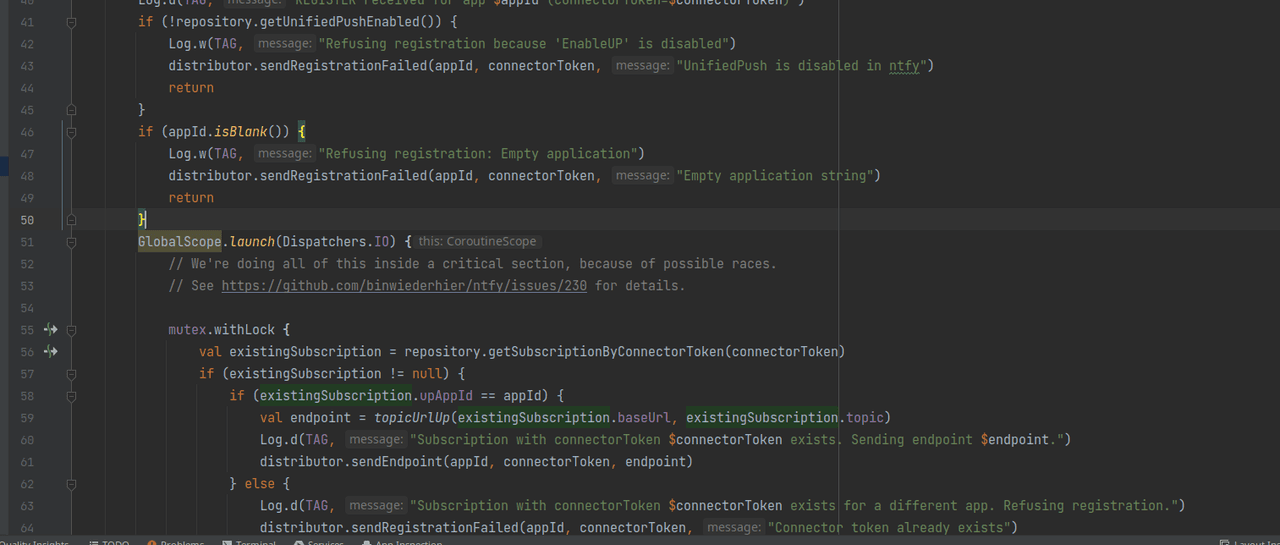The width and height of the screenshot is (1280, 545).
Task: Click the return keyword on line 49
Action: point(191,197)
